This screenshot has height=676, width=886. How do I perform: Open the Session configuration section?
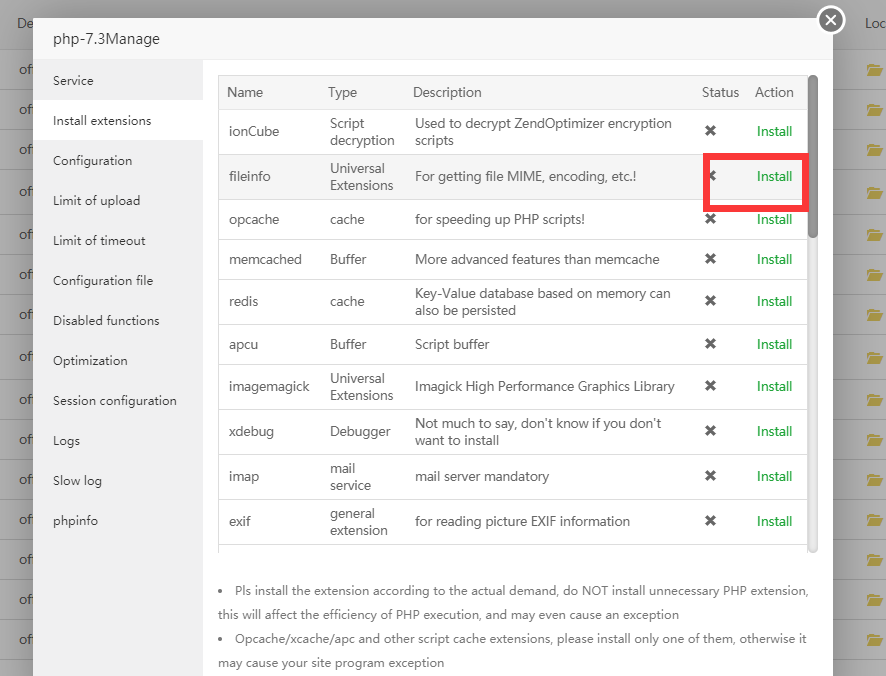tap(114, 401)
